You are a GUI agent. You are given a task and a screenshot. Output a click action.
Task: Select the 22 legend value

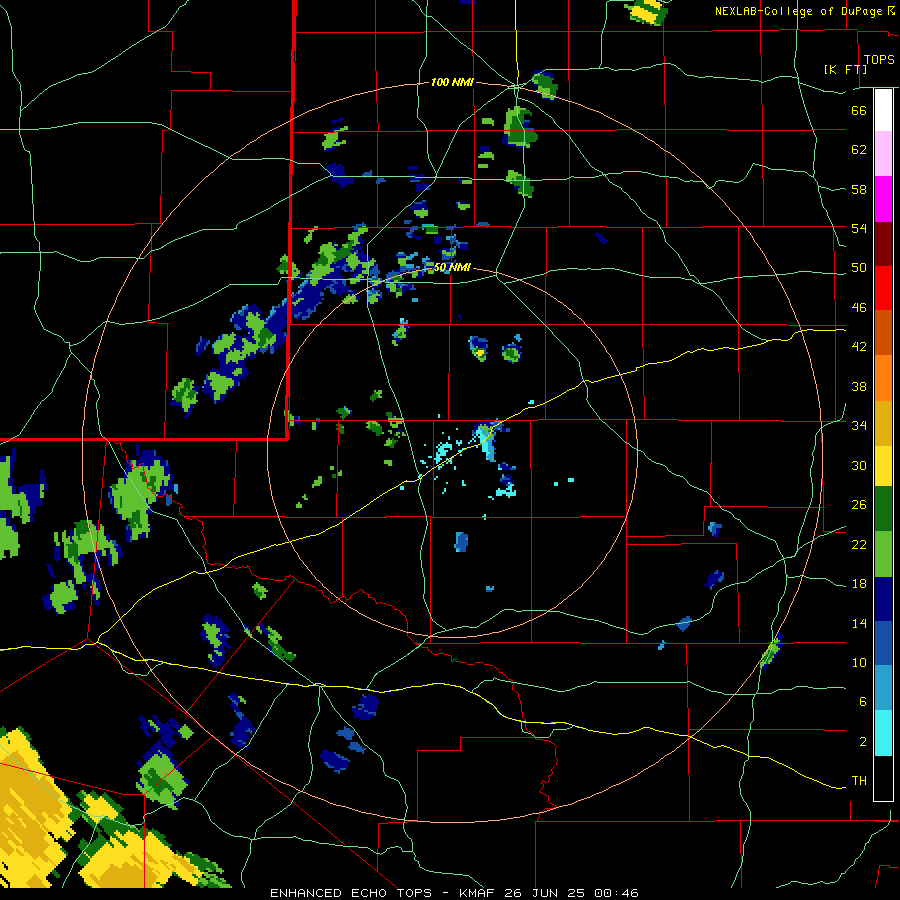pos(859,545)
